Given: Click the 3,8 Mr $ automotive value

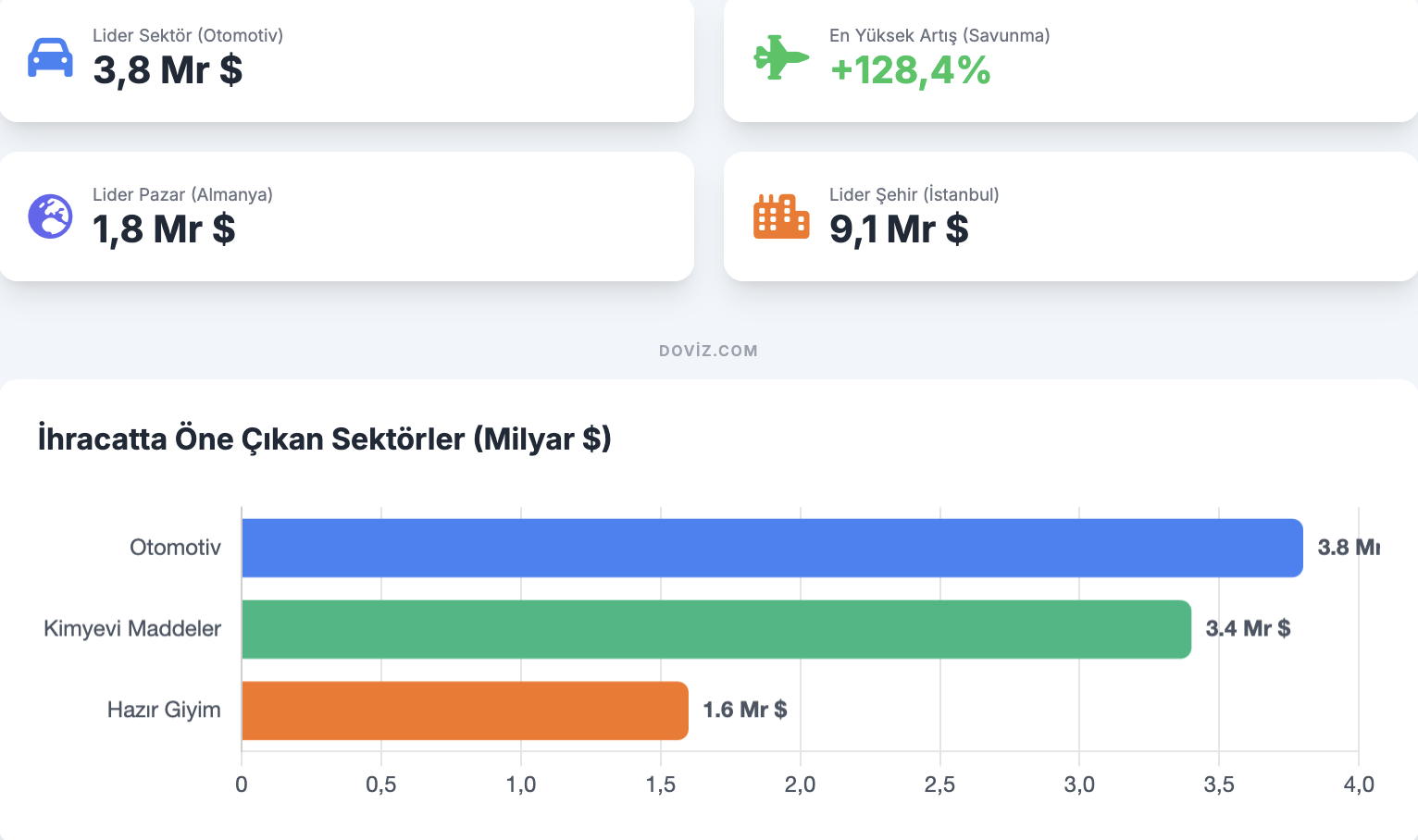Looking at the screenshot, I should pyautogui.click(x=168, y=70).
